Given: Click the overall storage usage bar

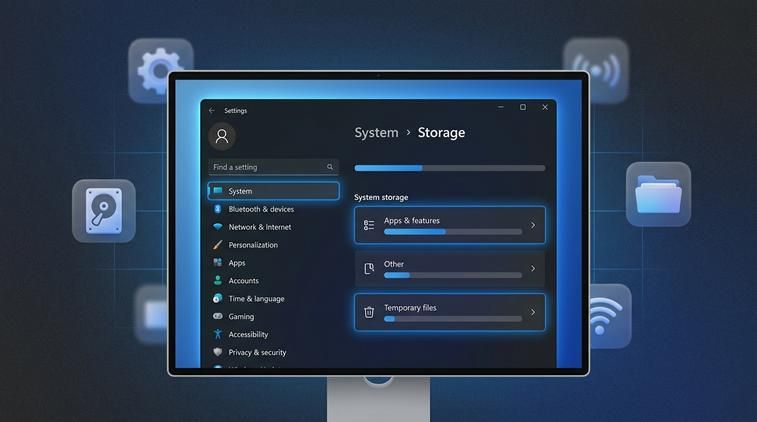Looking at the screenshot, I should (x=450, y=168).
